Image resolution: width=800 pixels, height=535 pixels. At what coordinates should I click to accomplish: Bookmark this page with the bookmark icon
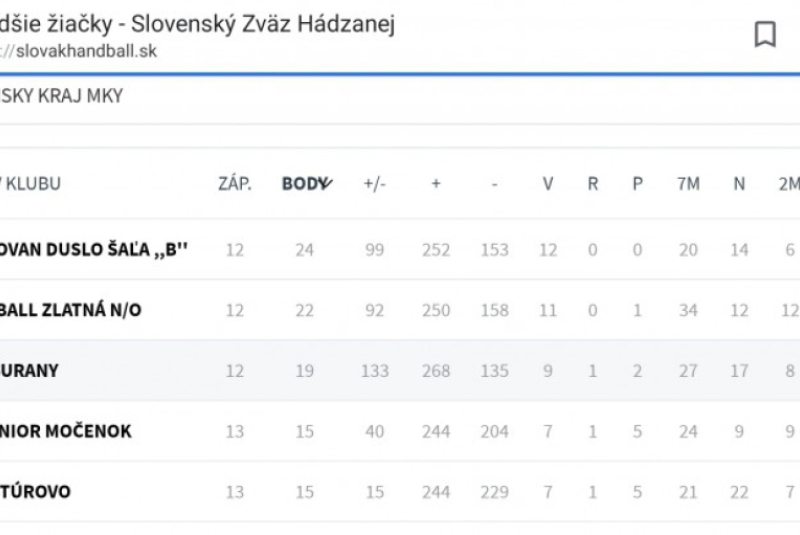click(x=765, y=35)
